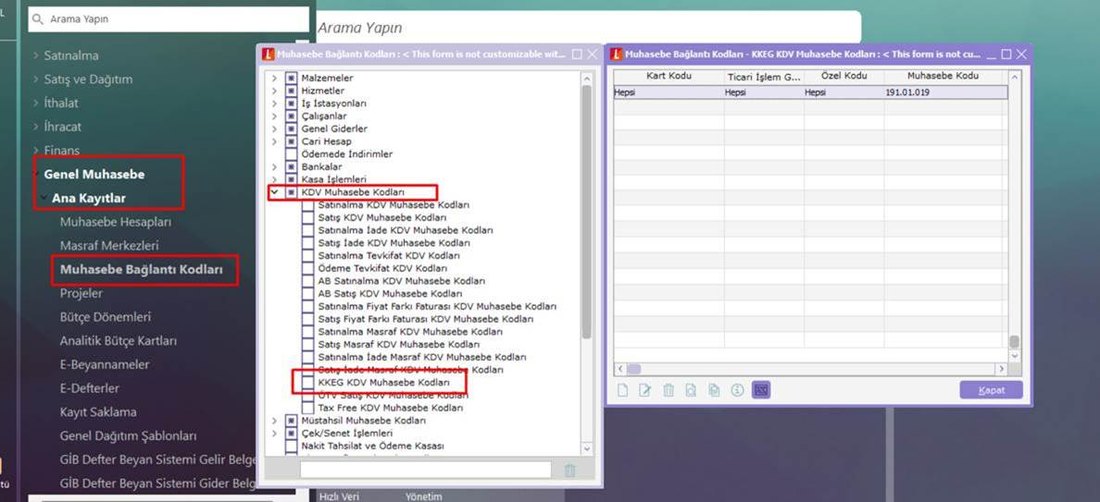The width and height of the screenshot is (1100, 502).
Task: Open Bütçe Dönemleri from sidebar
Action: 105,318
